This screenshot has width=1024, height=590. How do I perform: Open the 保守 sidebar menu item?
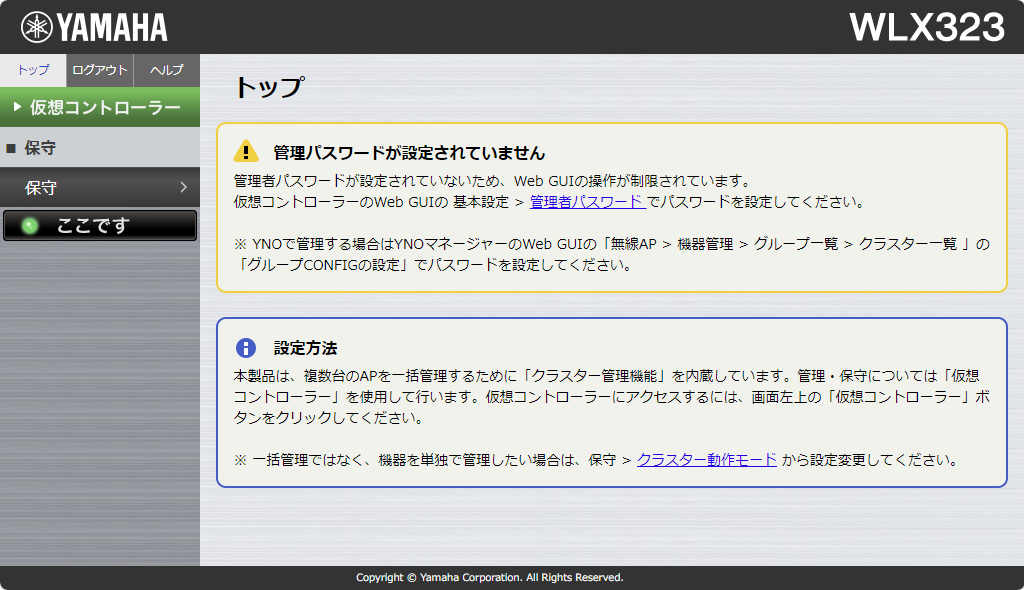pyautogui.click(x=41, y=187)
